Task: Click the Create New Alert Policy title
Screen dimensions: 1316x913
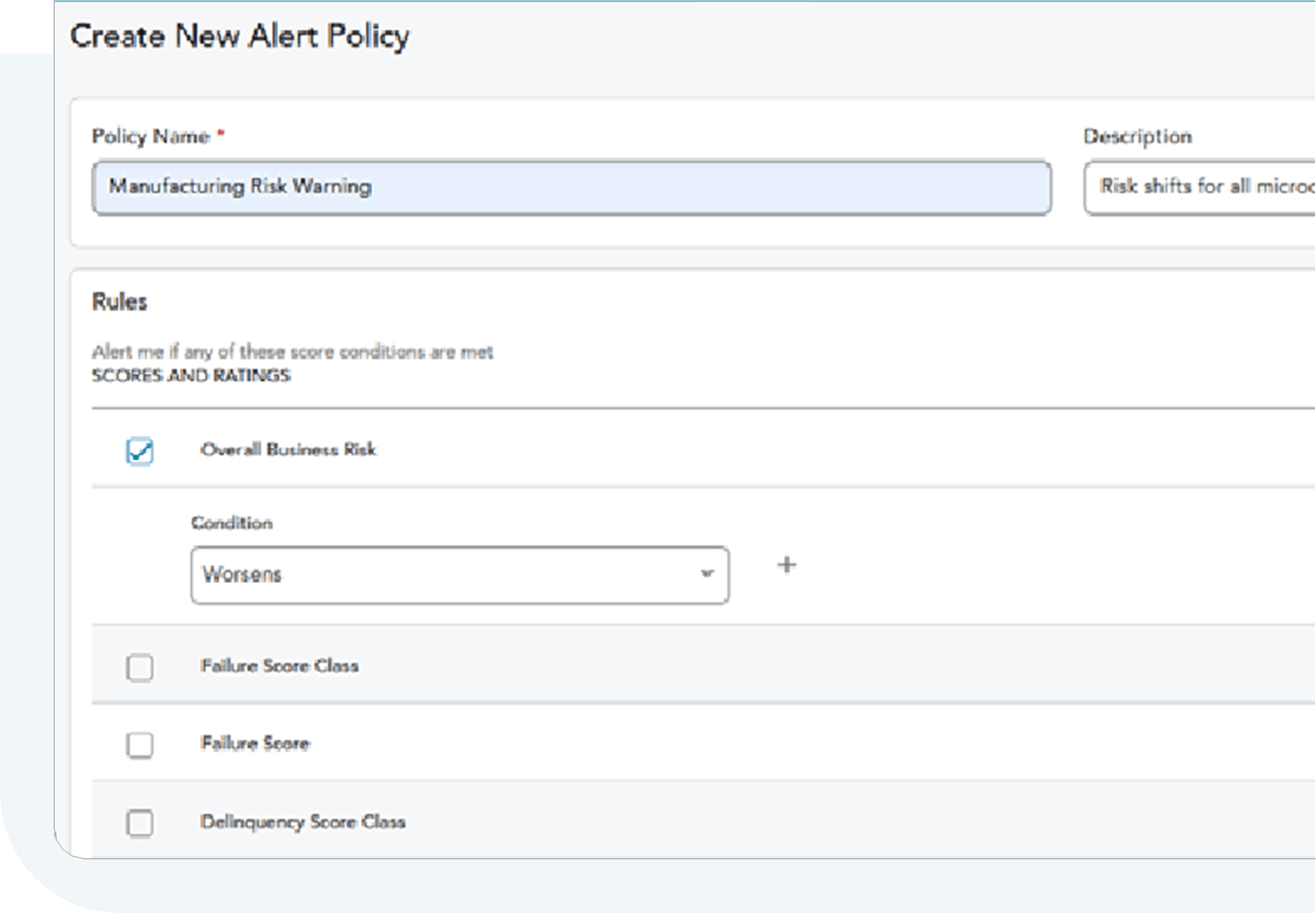Action: click(x=238, y=36)
